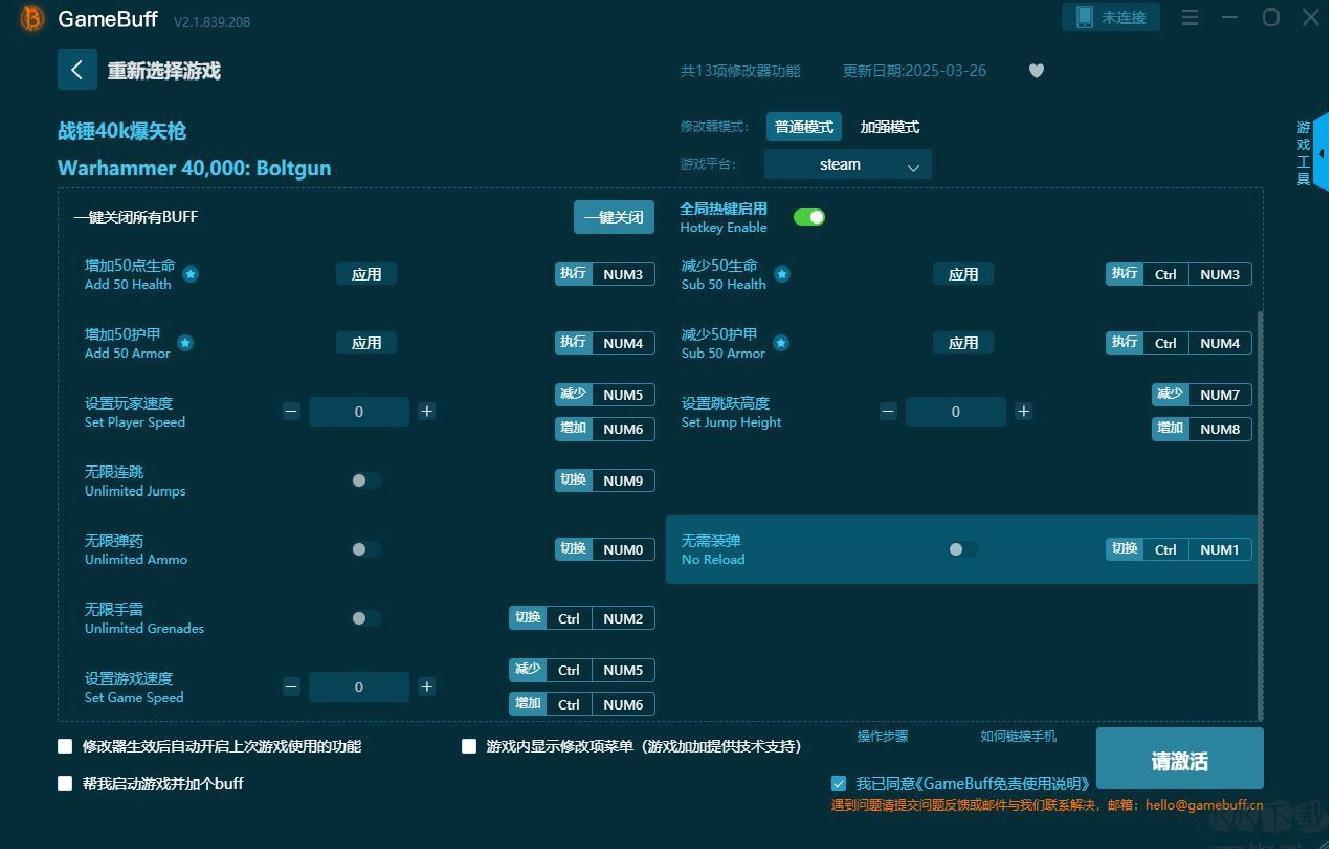This screenshot has width=1329, height=849.
Task: Click NUM4 hotkey for Add 50 Armor
Action: [x=604, y=343]
